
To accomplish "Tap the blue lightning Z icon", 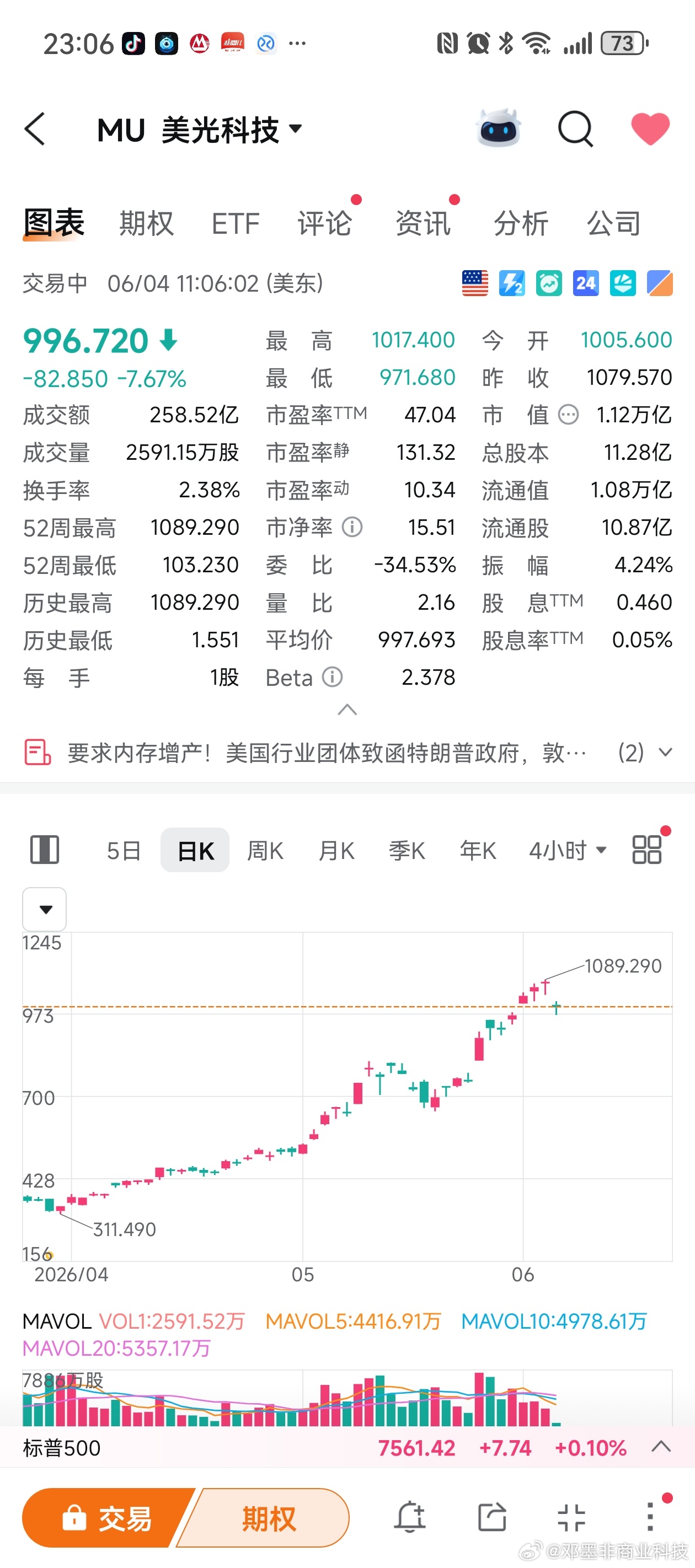I will click(x=512, y=283).
